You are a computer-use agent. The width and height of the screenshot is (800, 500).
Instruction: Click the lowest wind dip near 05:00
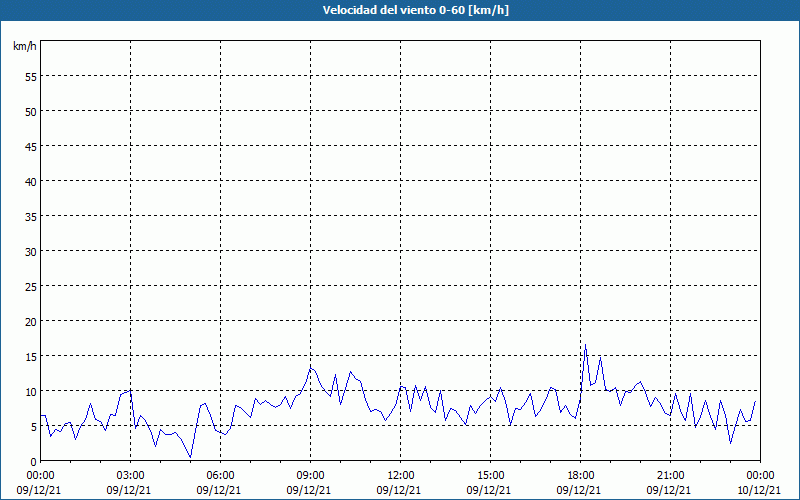(x=190, y=457)
